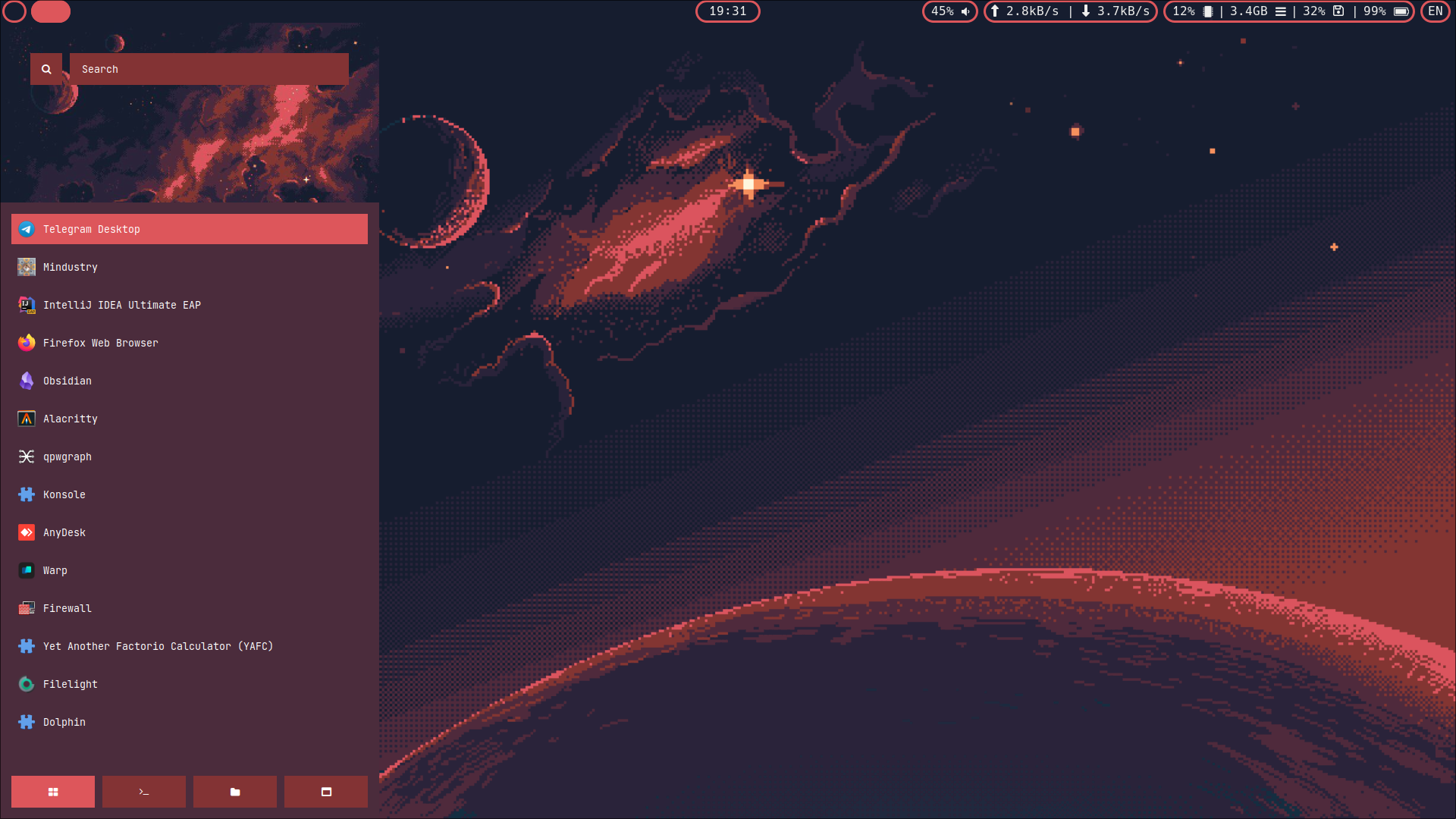Click the volume speaker icon in top bar
Screen dimensions: 1456x819
[965, 11]
